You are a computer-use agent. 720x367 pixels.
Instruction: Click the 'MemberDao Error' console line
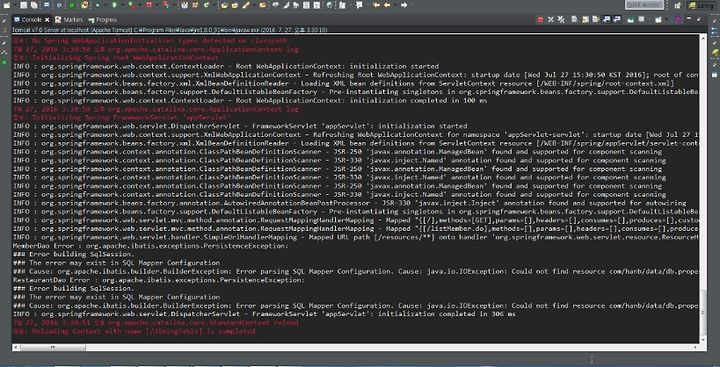[x=151, y=246]
